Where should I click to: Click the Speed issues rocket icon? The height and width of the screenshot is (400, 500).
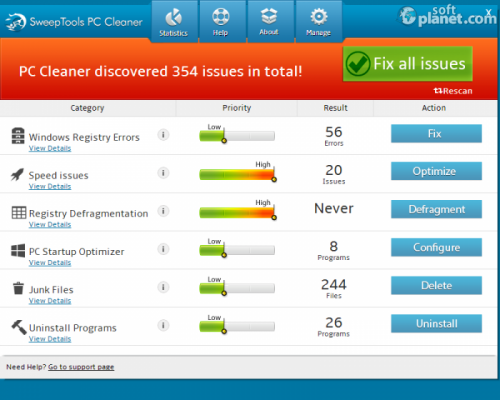(x=17, y=174)
